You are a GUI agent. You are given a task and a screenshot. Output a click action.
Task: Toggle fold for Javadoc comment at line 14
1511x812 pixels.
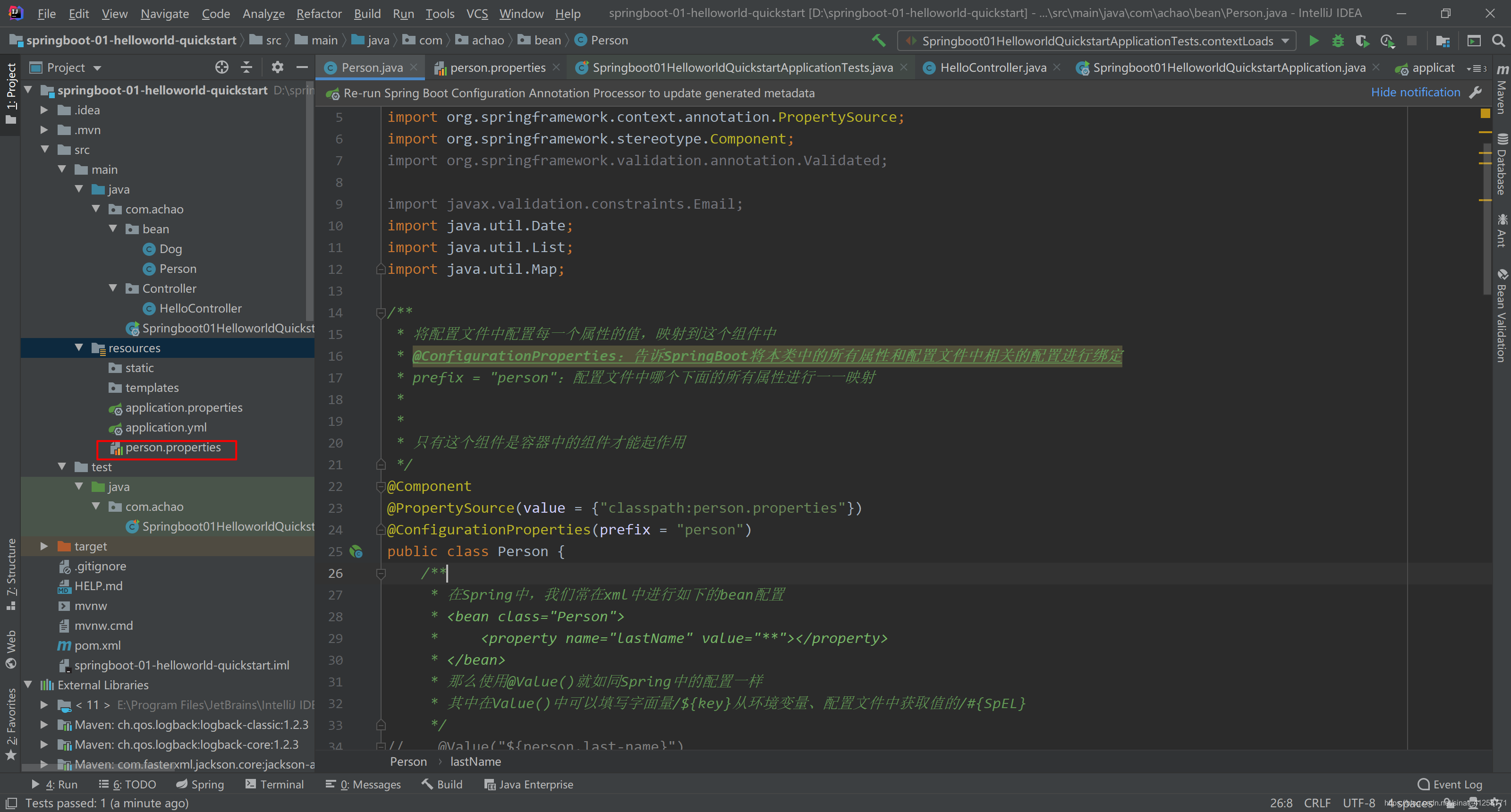point(380,313)
